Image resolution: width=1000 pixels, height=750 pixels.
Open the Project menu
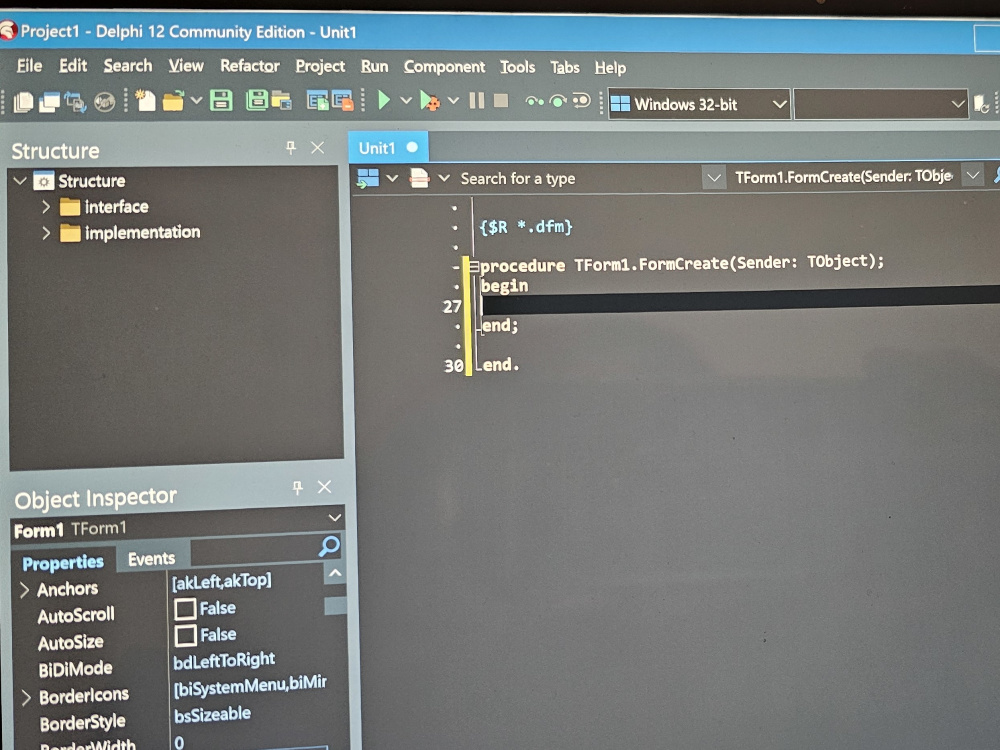tap(320, 66)
